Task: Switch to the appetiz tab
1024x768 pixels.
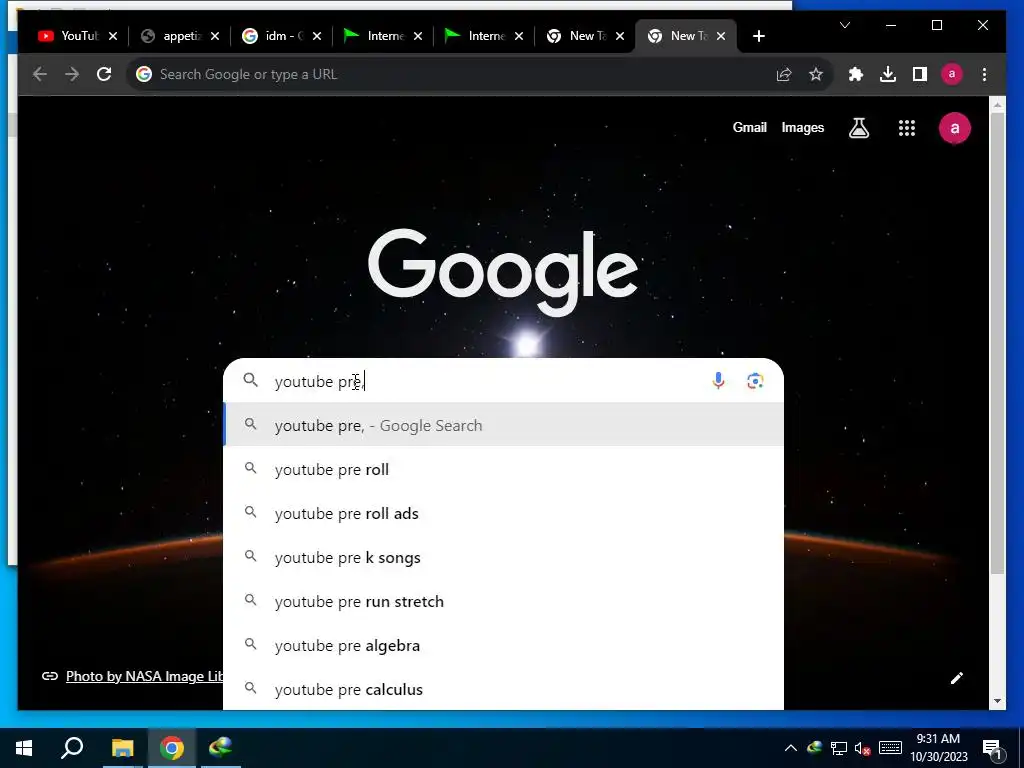Action: pyautogui.click(x=172, y=36)
